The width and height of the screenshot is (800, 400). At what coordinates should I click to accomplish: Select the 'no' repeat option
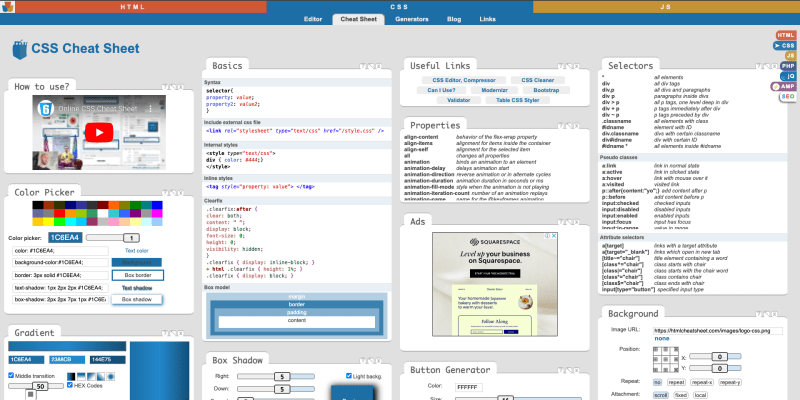coord(658,382)
